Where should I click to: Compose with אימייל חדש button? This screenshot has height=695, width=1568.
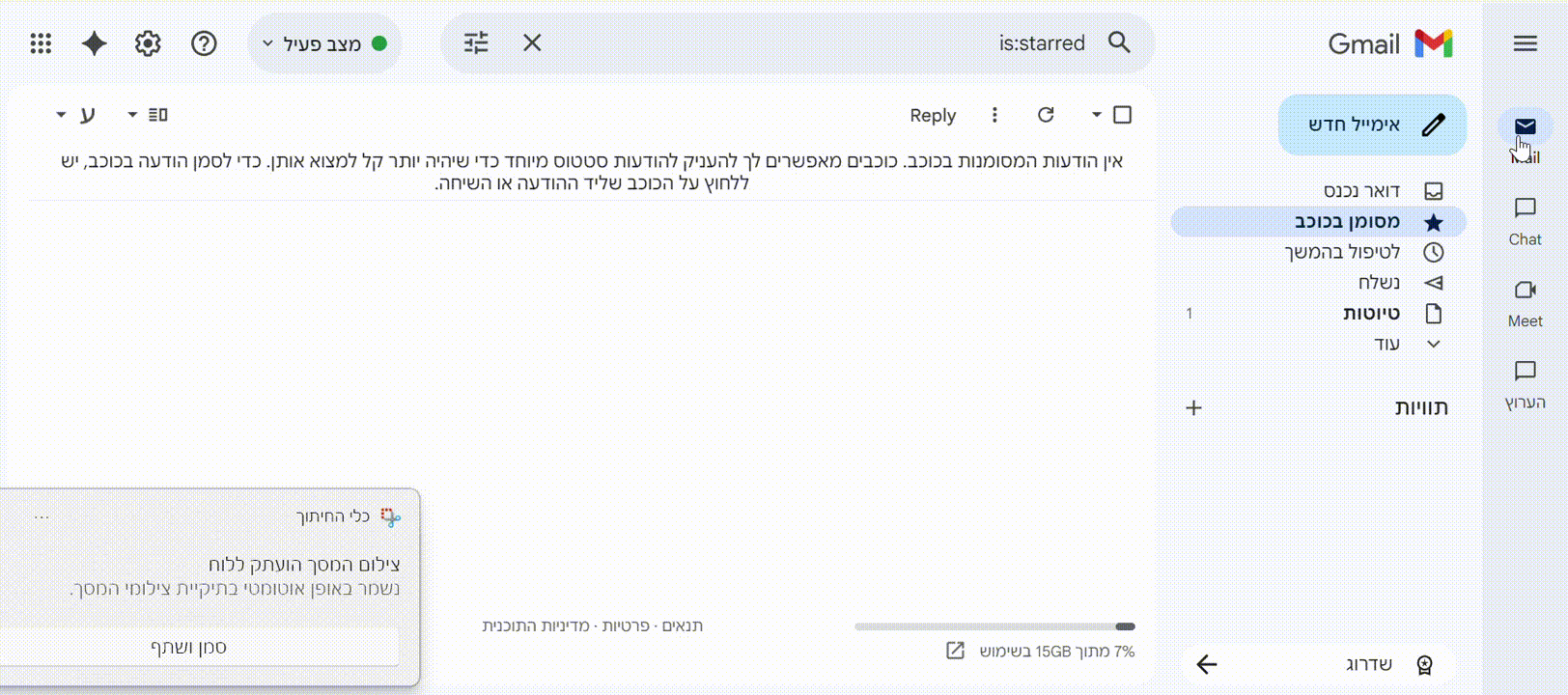click(1372, 125)
